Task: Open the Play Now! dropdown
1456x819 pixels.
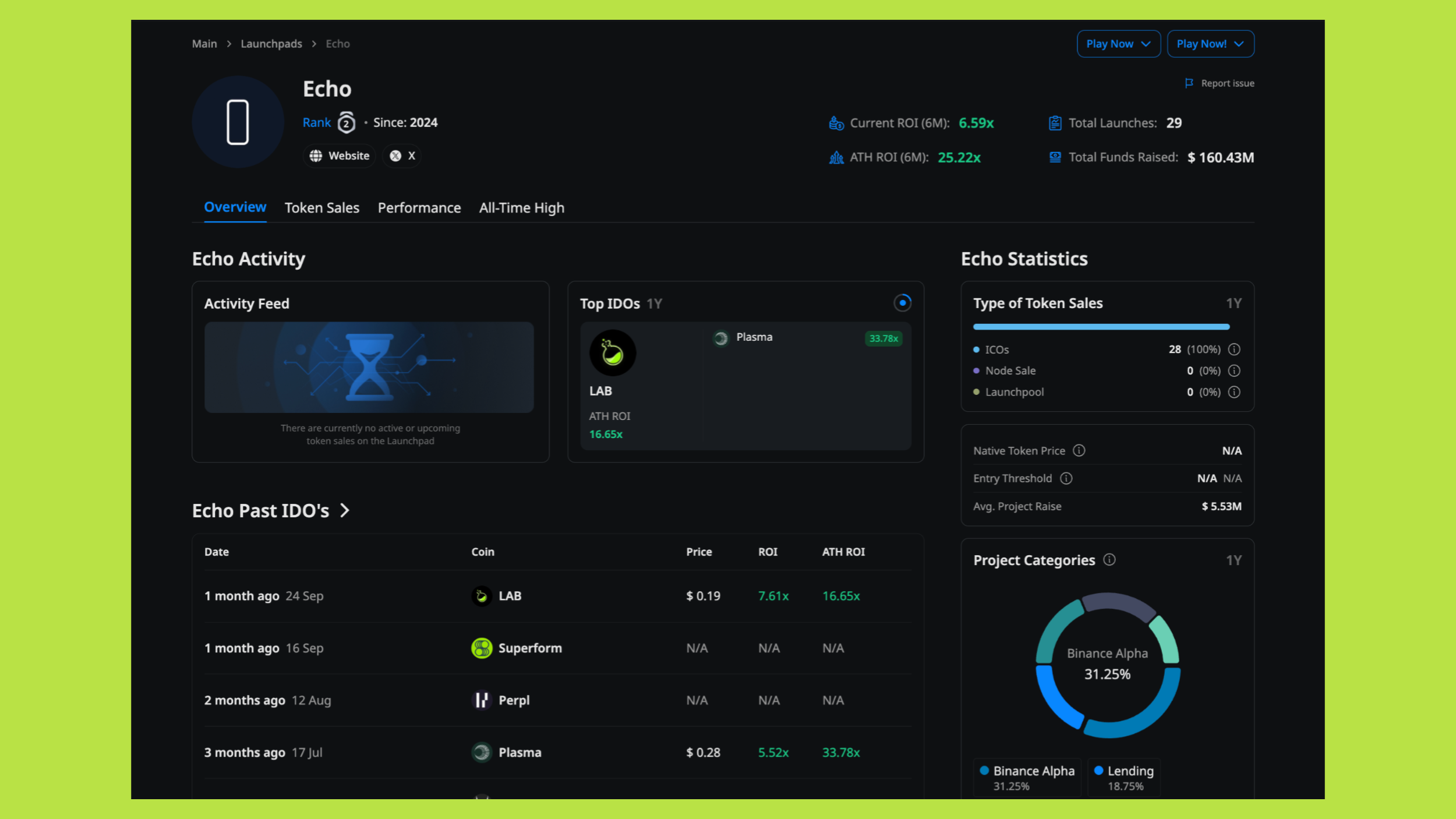Action: tap(1210, 44)
